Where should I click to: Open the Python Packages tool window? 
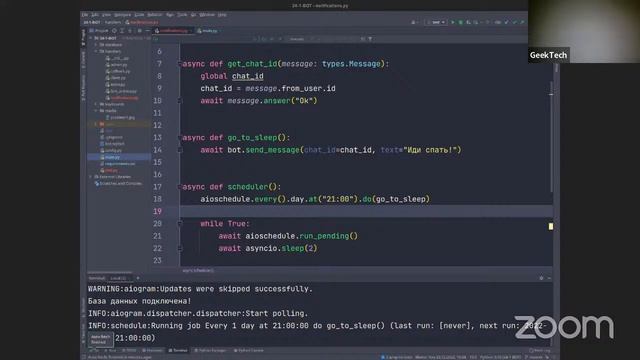pos(210,351)
